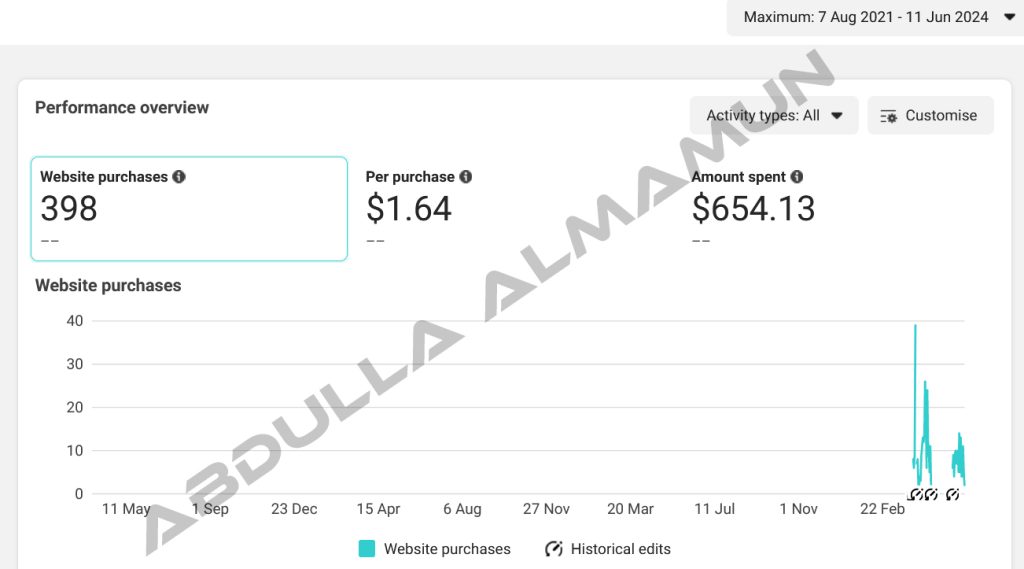Expand the Activity types: All dropdown
This screenshot has height=569, width=1024.
pos(774,115)
